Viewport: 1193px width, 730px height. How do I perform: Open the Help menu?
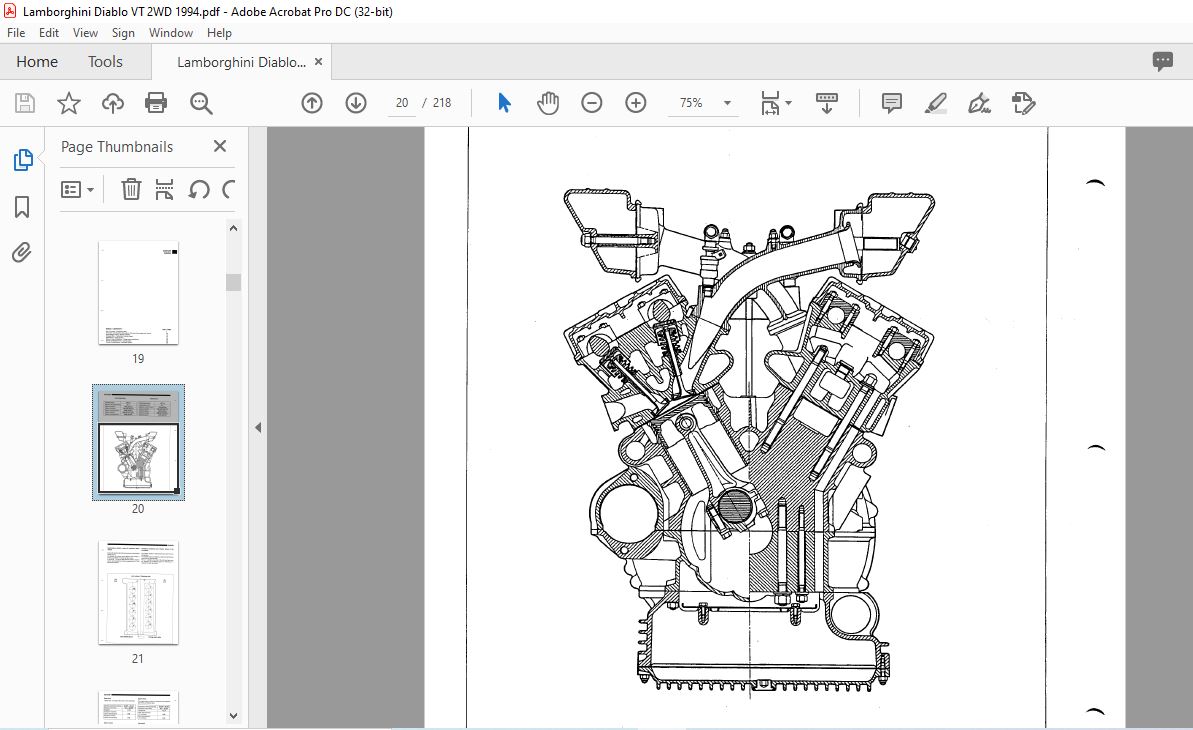[x=219, y=33]
